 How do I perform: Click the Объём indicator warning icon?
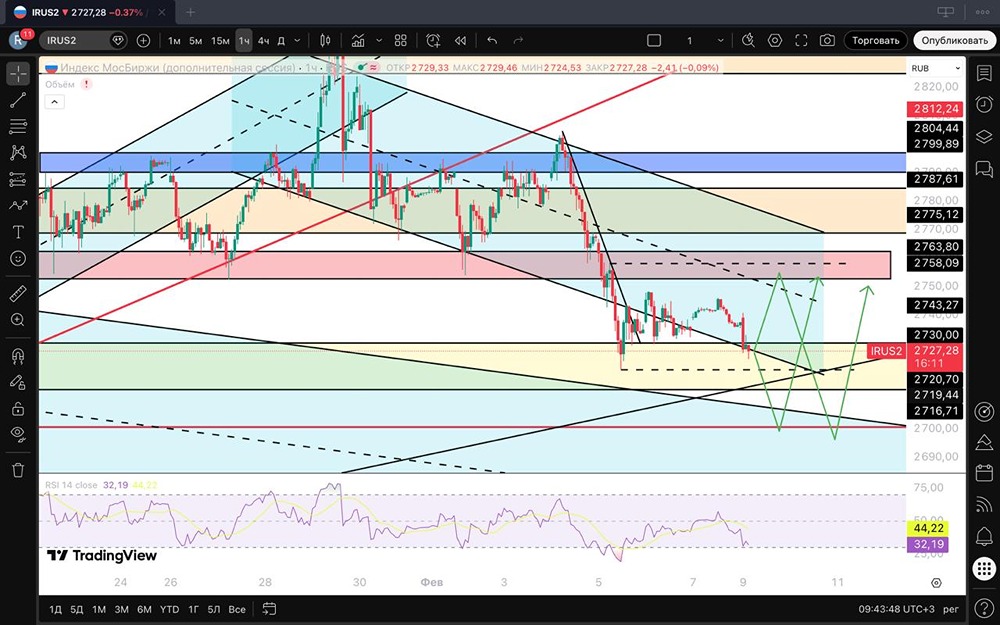click(x=86, y=84)
